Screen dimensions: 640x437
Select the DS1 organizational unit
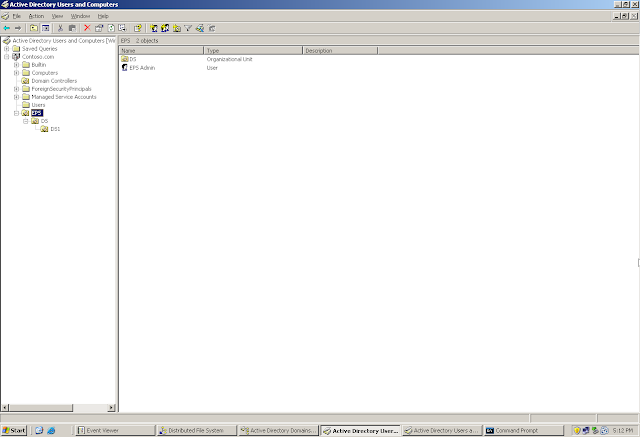tap(55, 129)
